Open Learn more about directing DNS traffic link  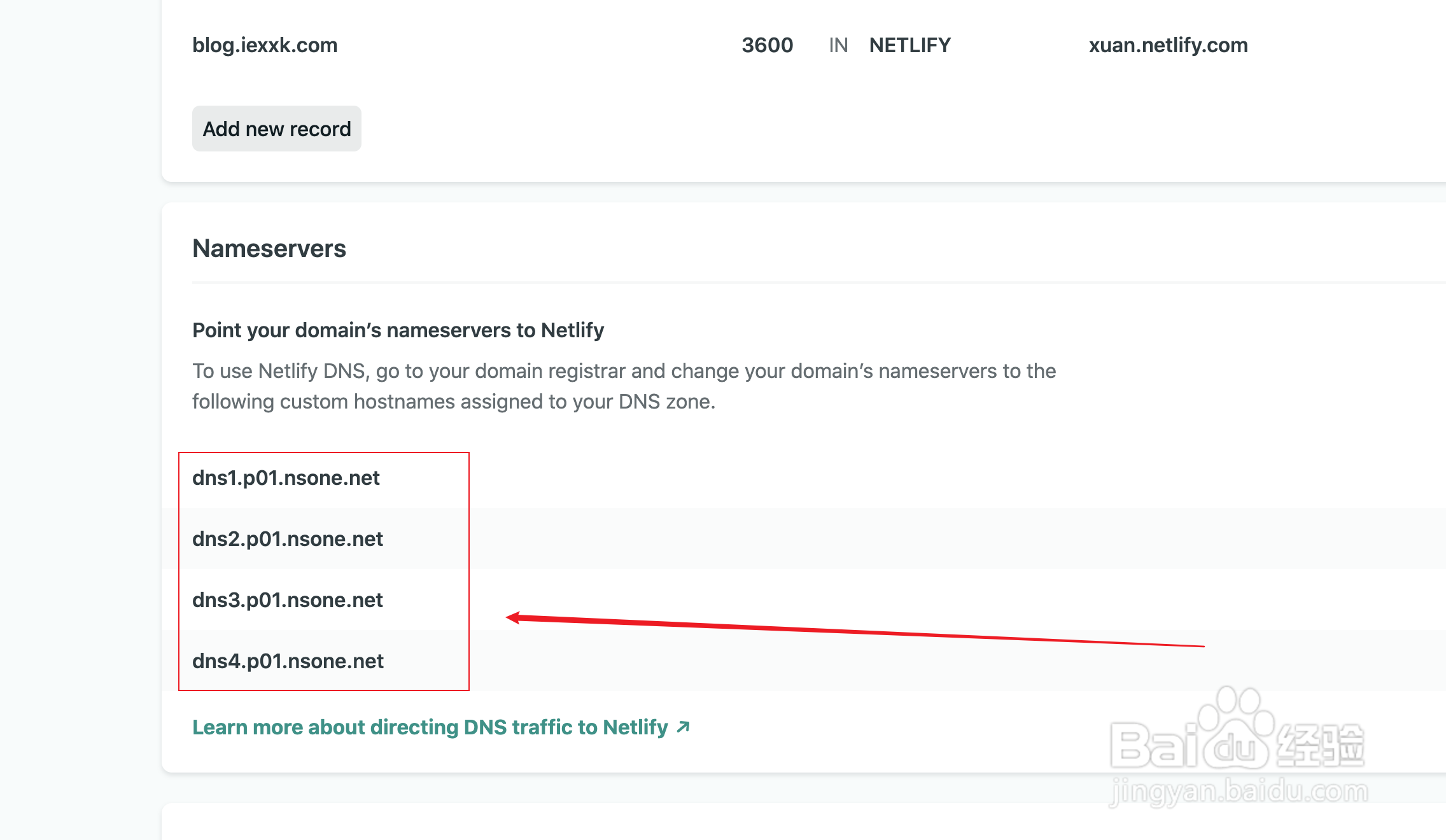[x=430, y=727]
